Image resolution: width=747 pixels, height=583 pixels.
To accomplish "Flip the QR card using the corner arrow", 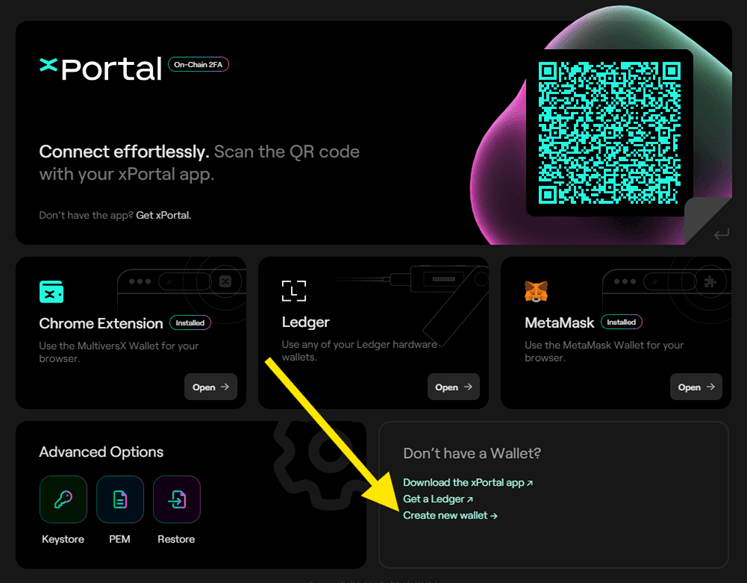I will click(721, 233).
